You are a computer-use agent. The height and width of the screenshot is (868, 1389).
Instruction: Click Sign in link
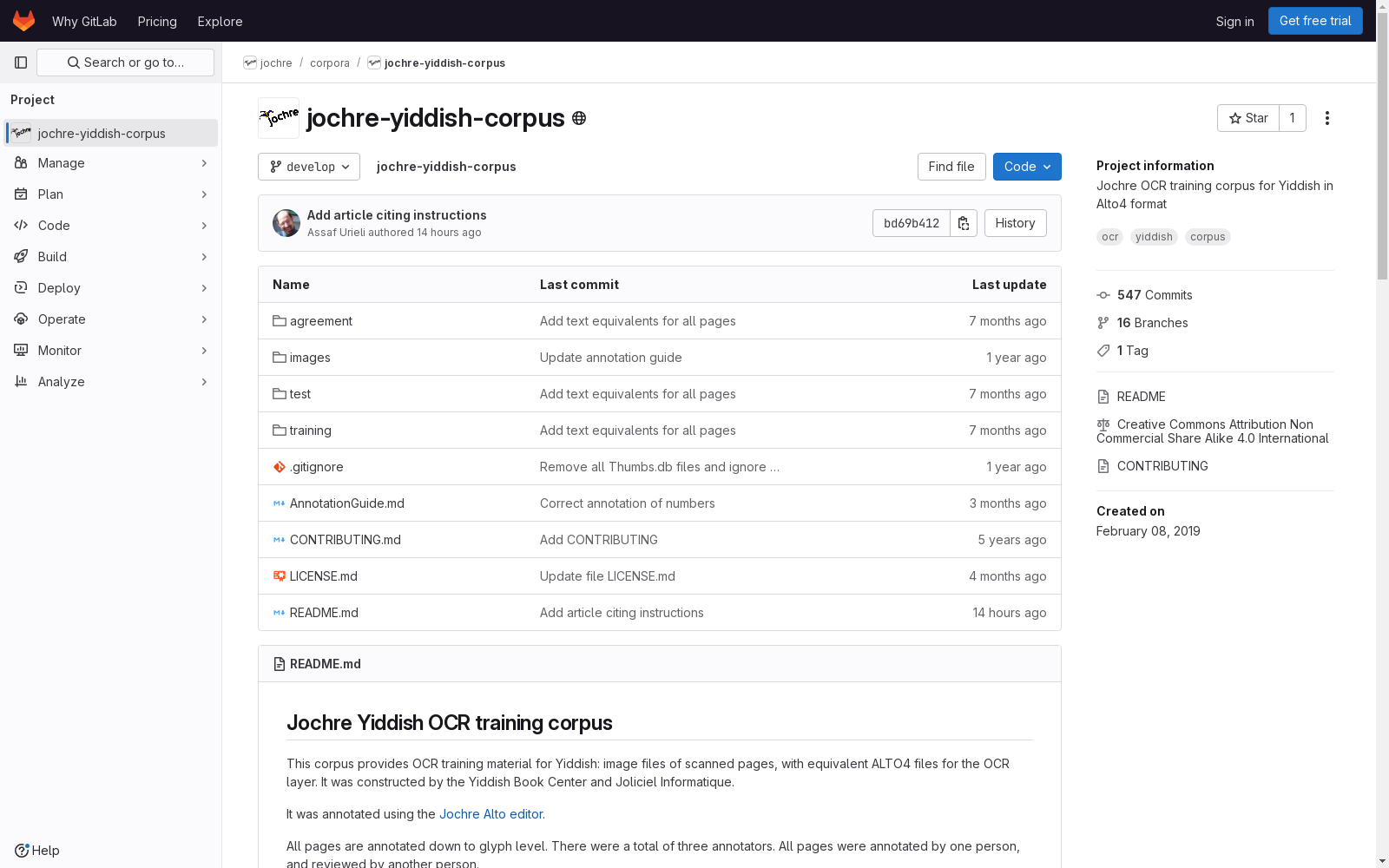click(1234, 21)
